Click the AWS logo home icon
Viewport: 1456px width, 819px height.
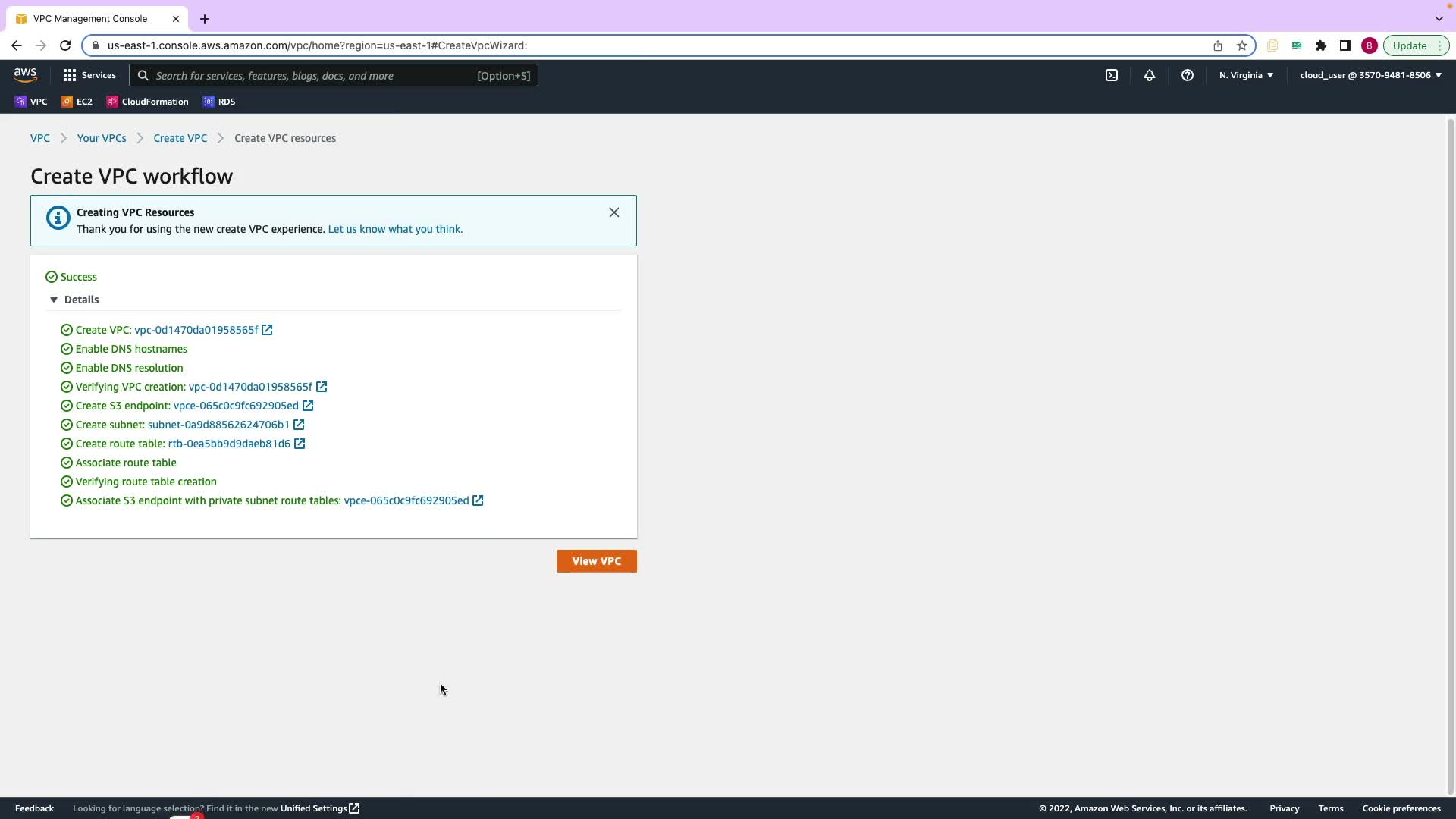25,75
